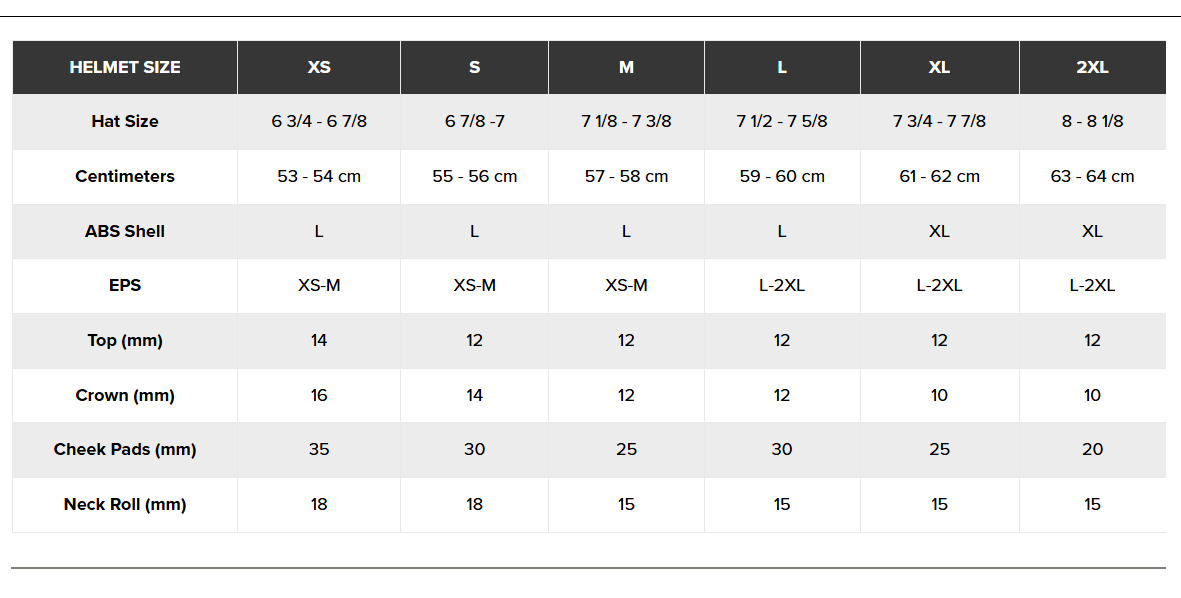This screenshot has height=598, width=1181.
Task: Click the M size column header
Action: pos(626,68)
